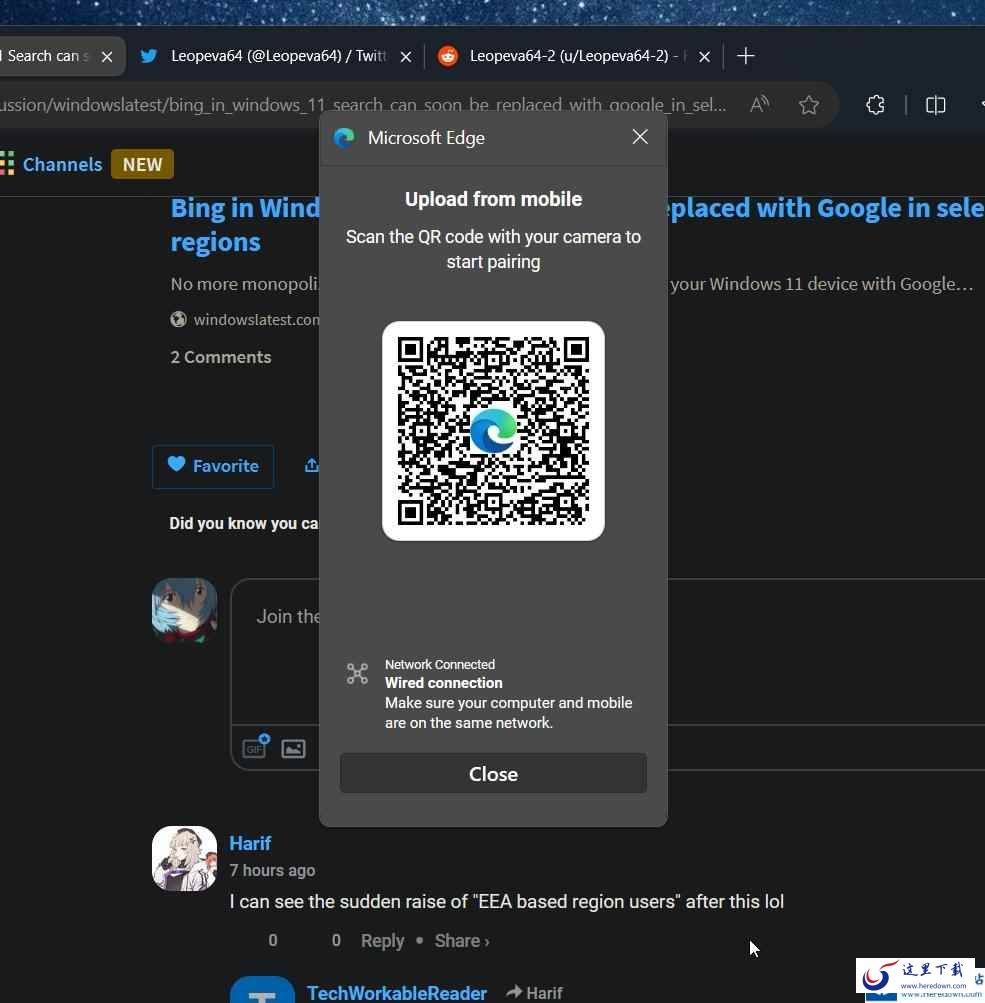Viewport: 985px width, 1003px height.
Task: Close the Microsoft Edge upload dialog
Action: 640,137
